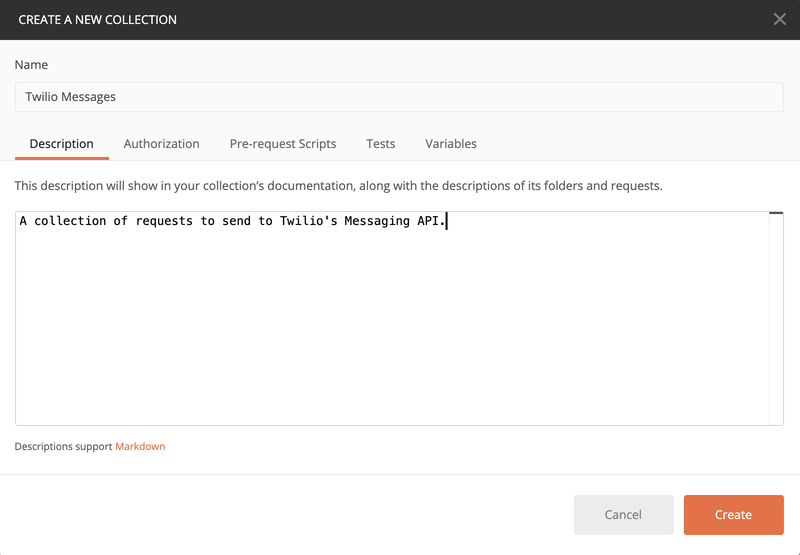Click the collection documentation help text
This screenshot has height=555, width=800.
pyautogui.click(x=338, y=186)
